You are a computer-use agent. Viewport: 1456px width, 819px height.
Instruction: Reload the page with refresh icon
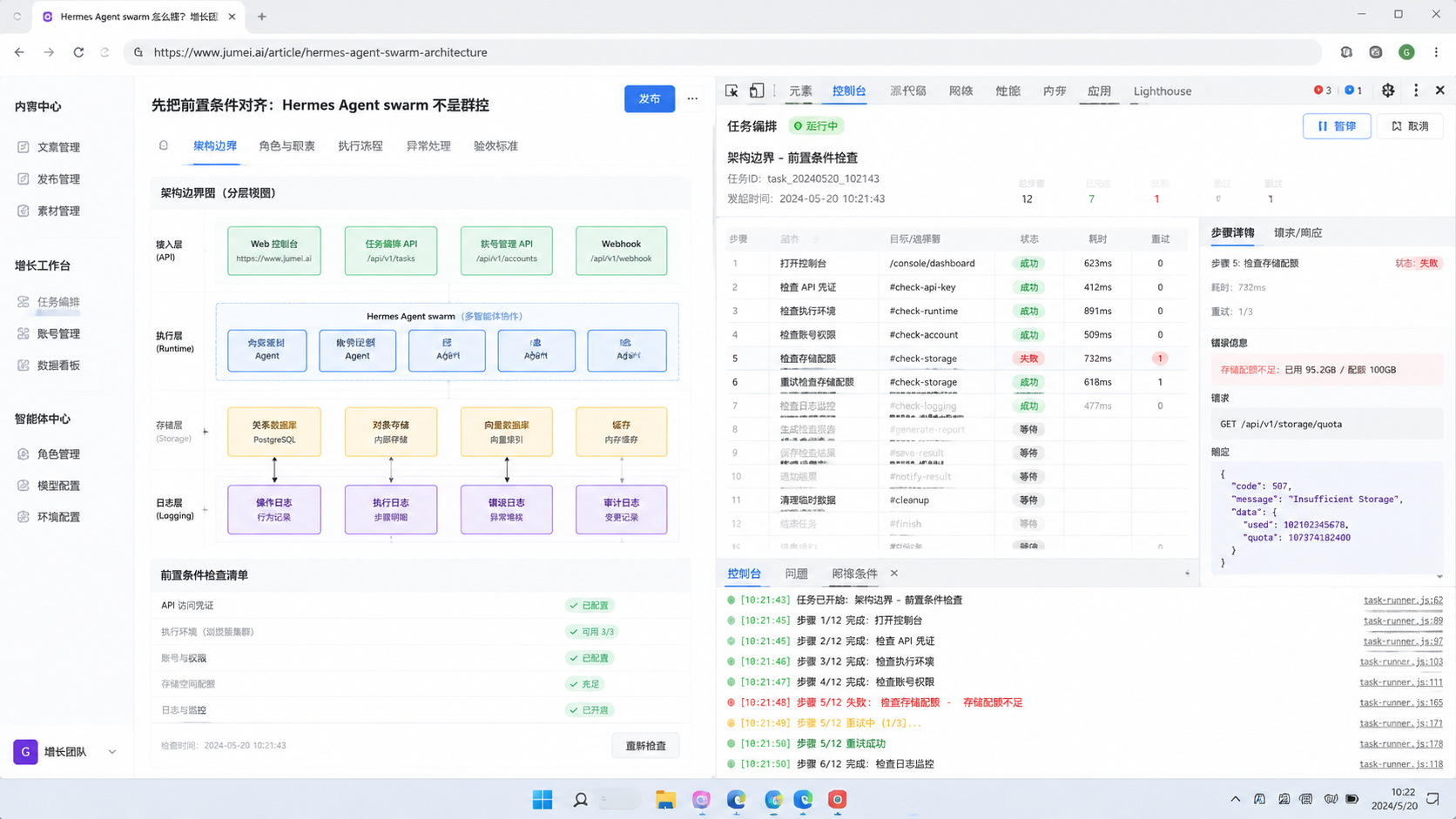point(78,52)
